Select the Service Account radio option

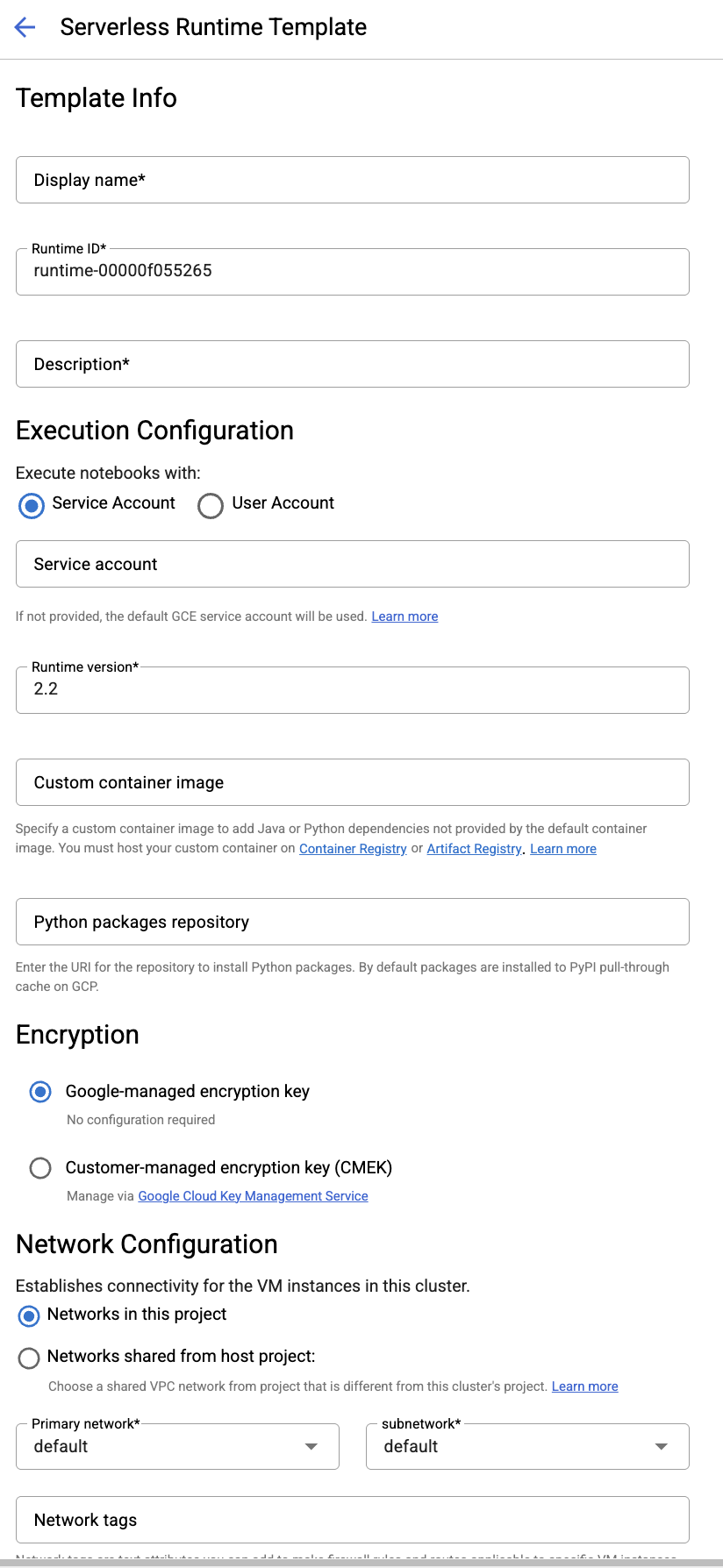tap(32, 505)
